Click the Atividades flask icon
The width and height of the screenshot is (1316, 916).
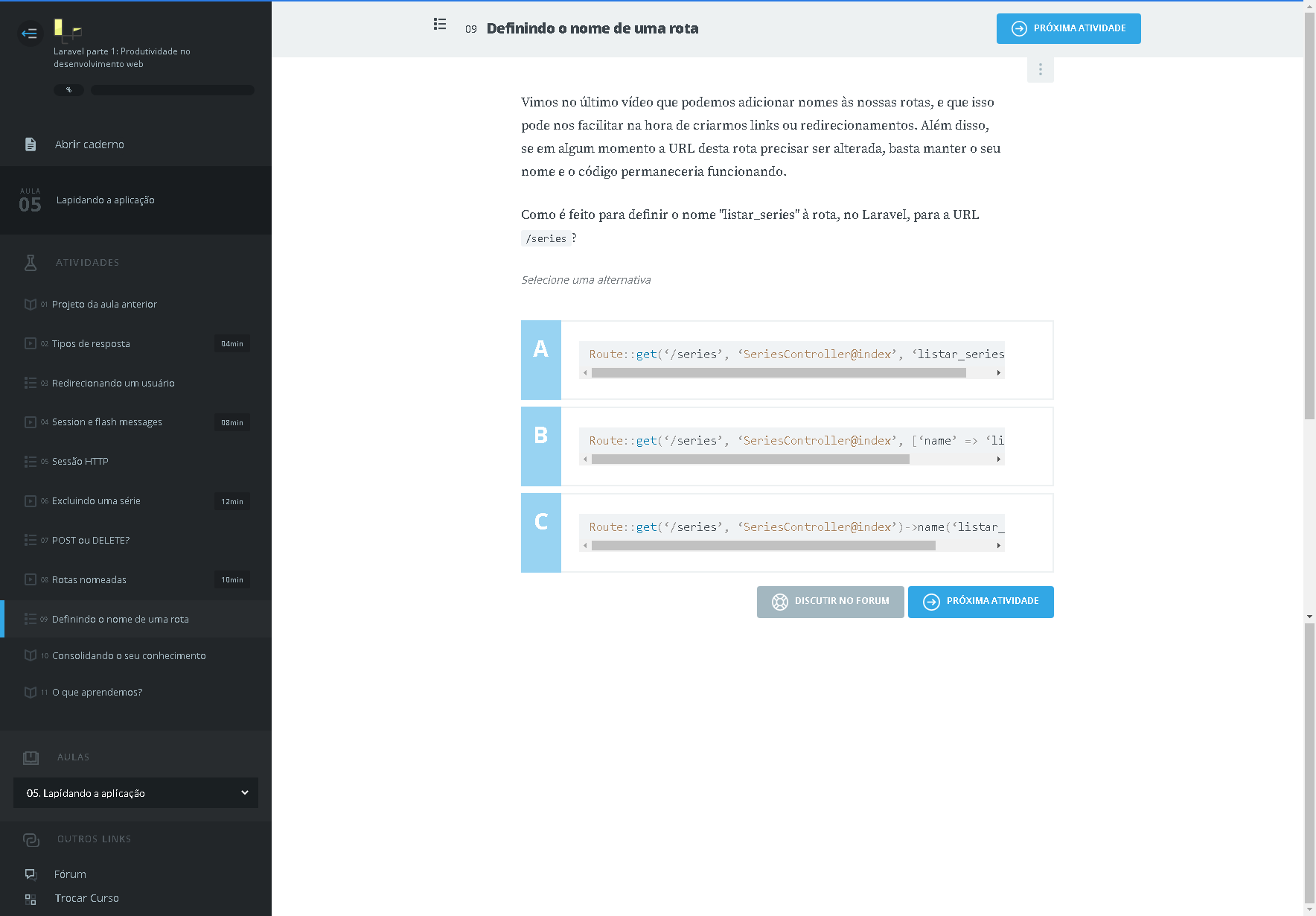point(31,263)
